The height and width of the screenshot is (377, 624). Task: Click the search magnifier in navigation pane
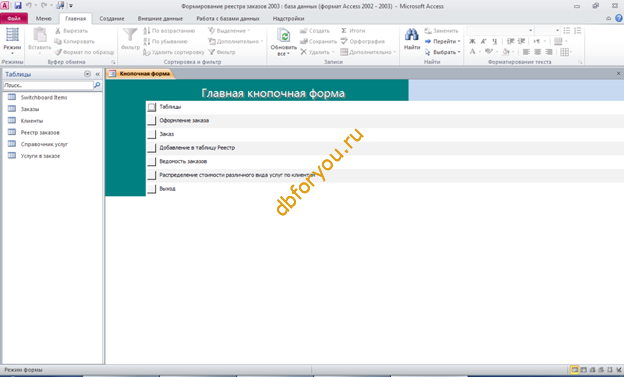[x=97, y=85]
